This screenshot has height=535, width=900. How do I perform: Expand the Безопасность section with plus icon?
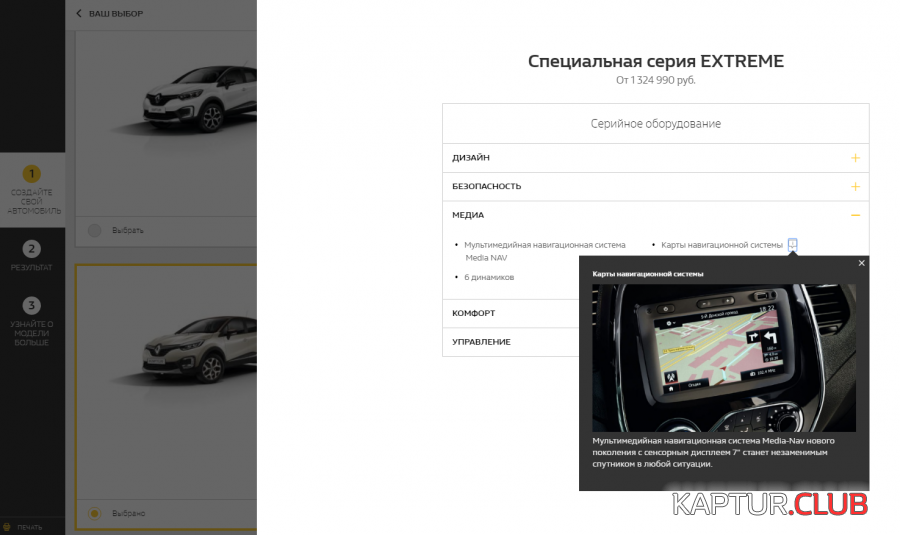(855, 187)
